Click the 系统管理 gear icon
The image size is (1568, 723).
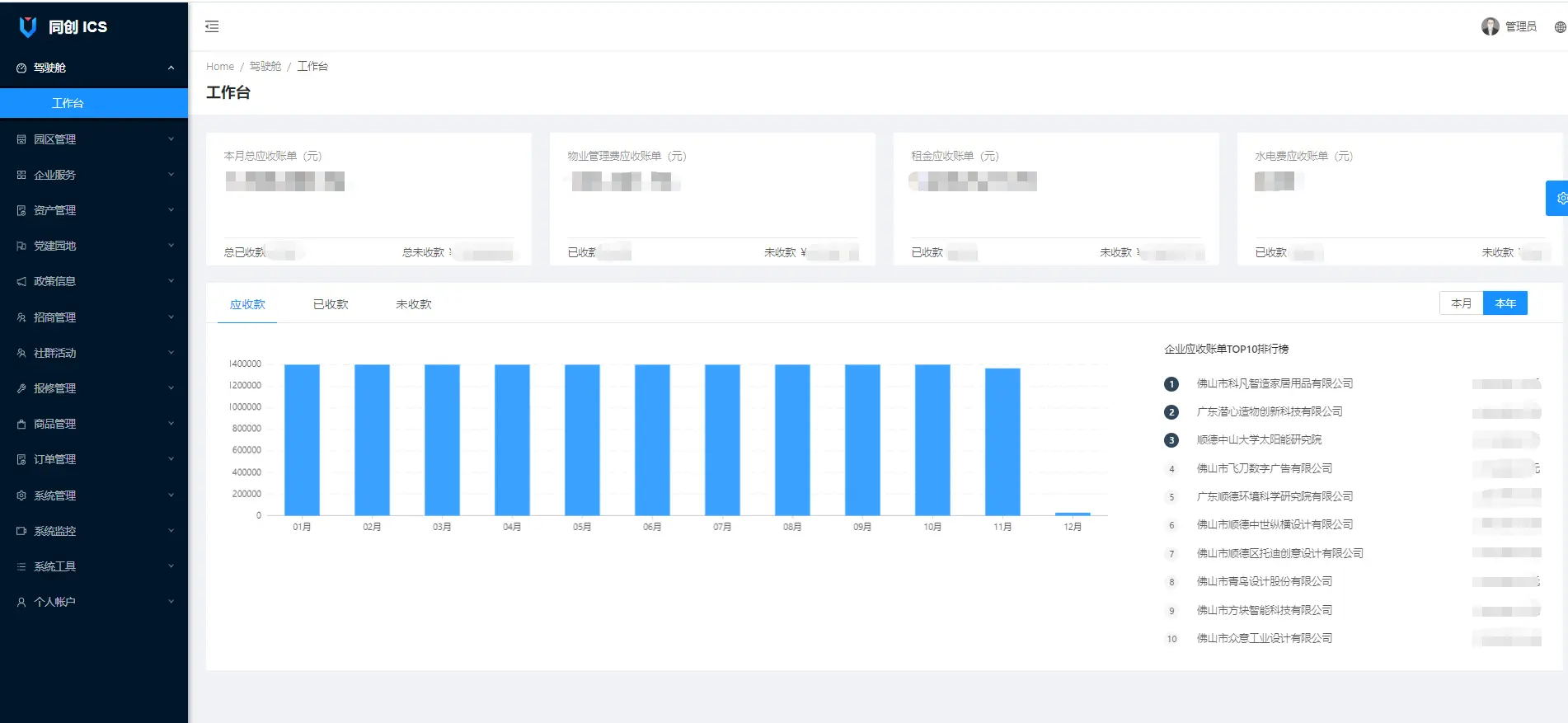coord(21,495)
